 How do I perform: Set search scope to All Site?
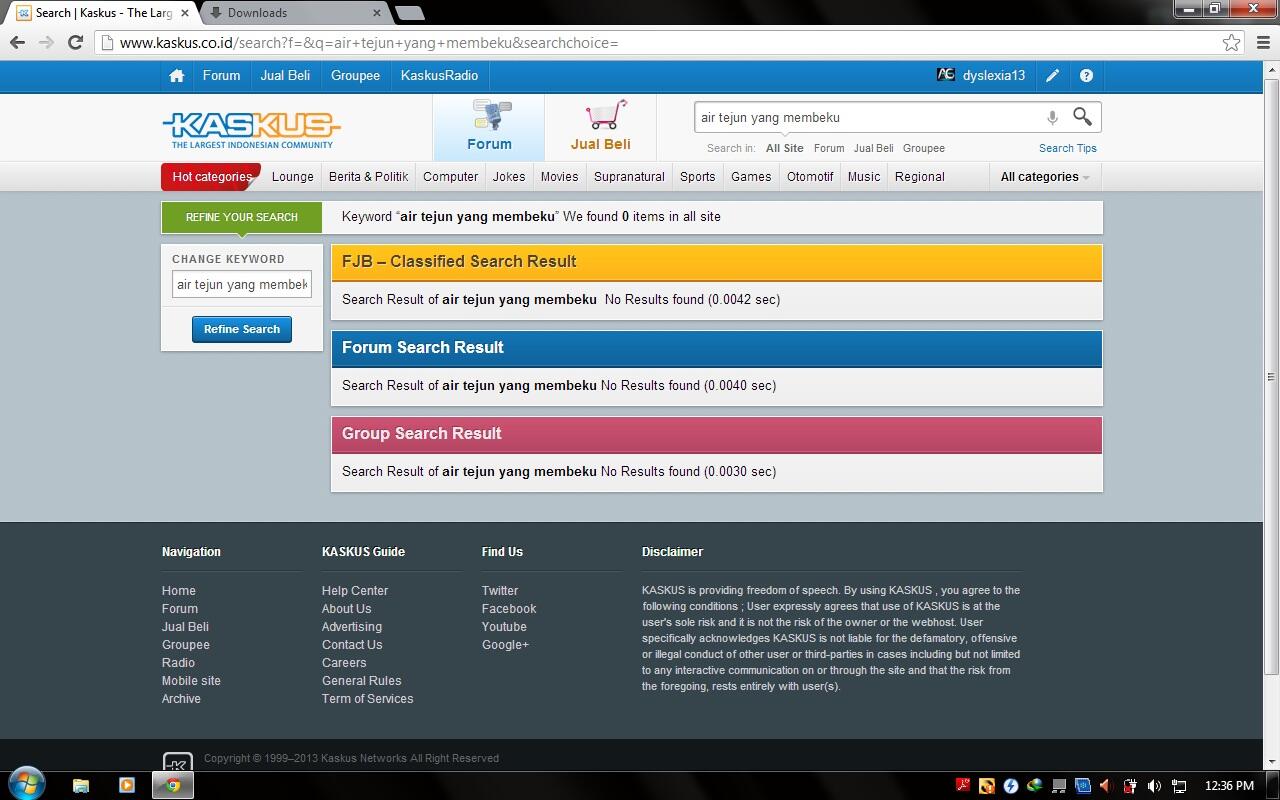(x=784, y=148)
